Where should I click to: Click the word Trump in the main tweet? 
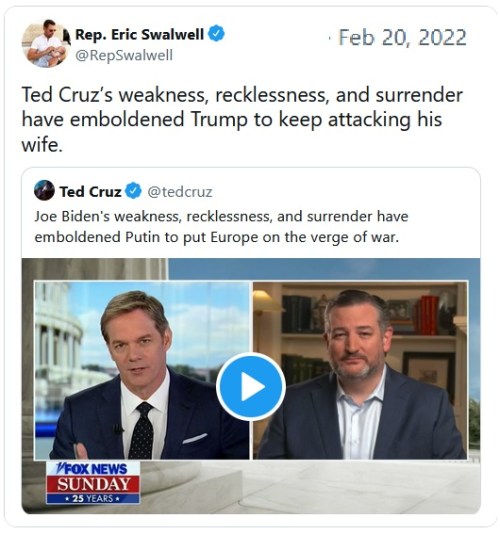[x=219, y=119]
